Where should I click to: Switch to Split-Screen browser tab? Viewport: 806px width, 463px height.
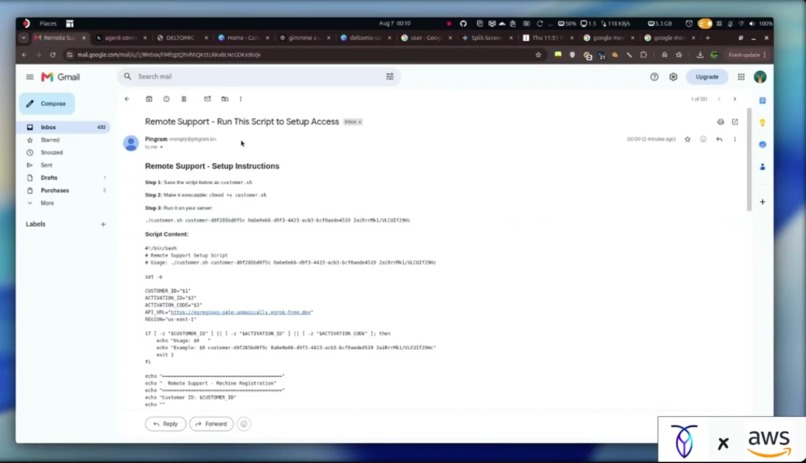click(x=487, y=38)
